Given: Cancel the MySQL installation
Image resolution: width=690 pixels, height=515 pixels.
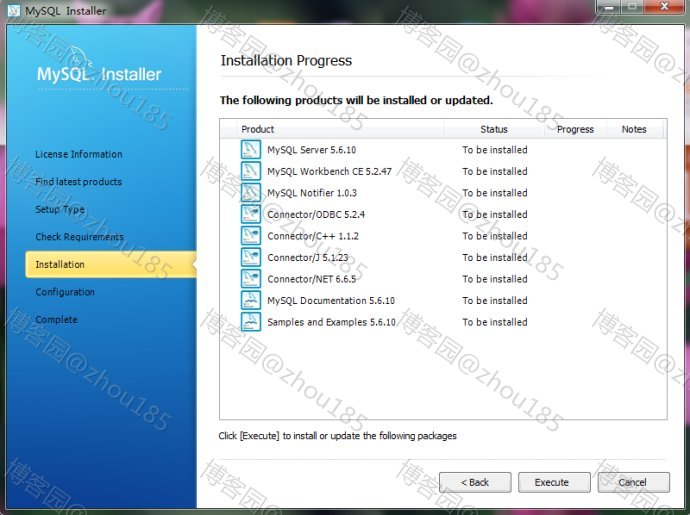Looking at the screenshot, I should 633,482.
